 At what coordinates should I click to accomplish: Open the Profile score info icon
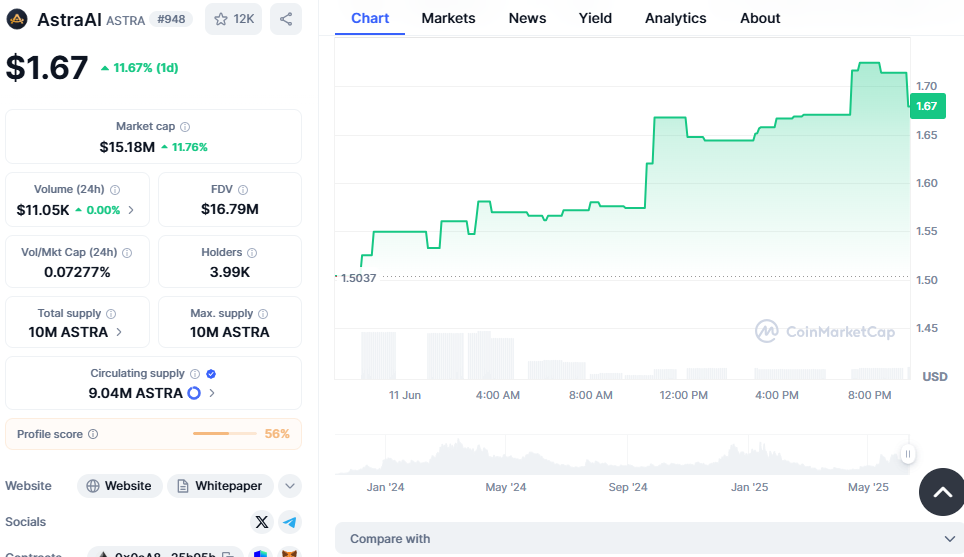pos(93,434)
